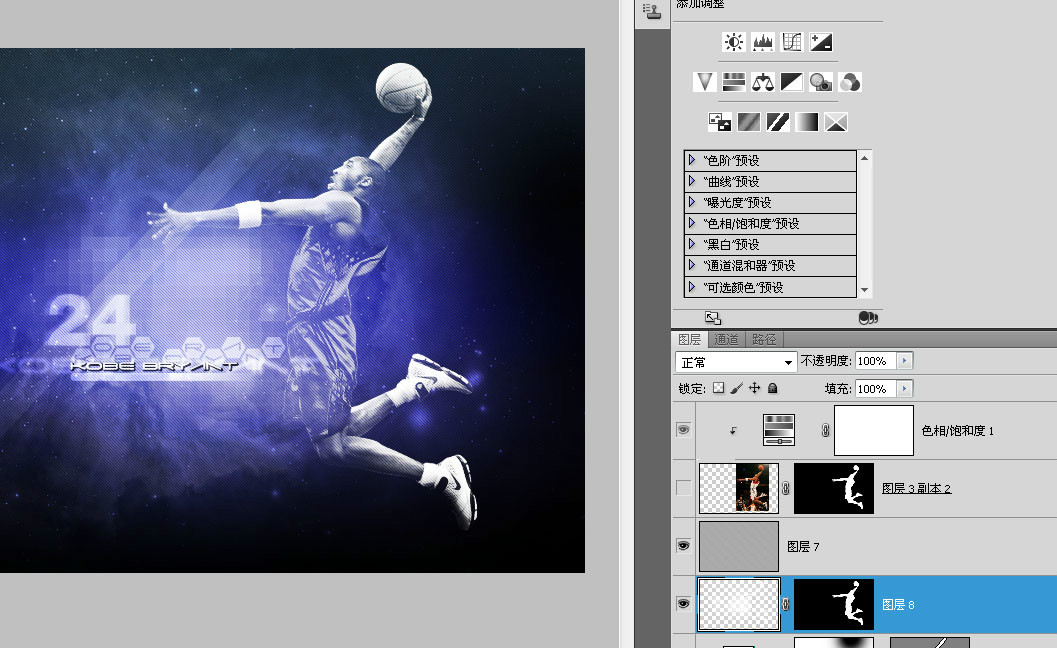Click the mask link icon on 图层 8
This screenshot has height=648, width=1057.
click(785, 604)
